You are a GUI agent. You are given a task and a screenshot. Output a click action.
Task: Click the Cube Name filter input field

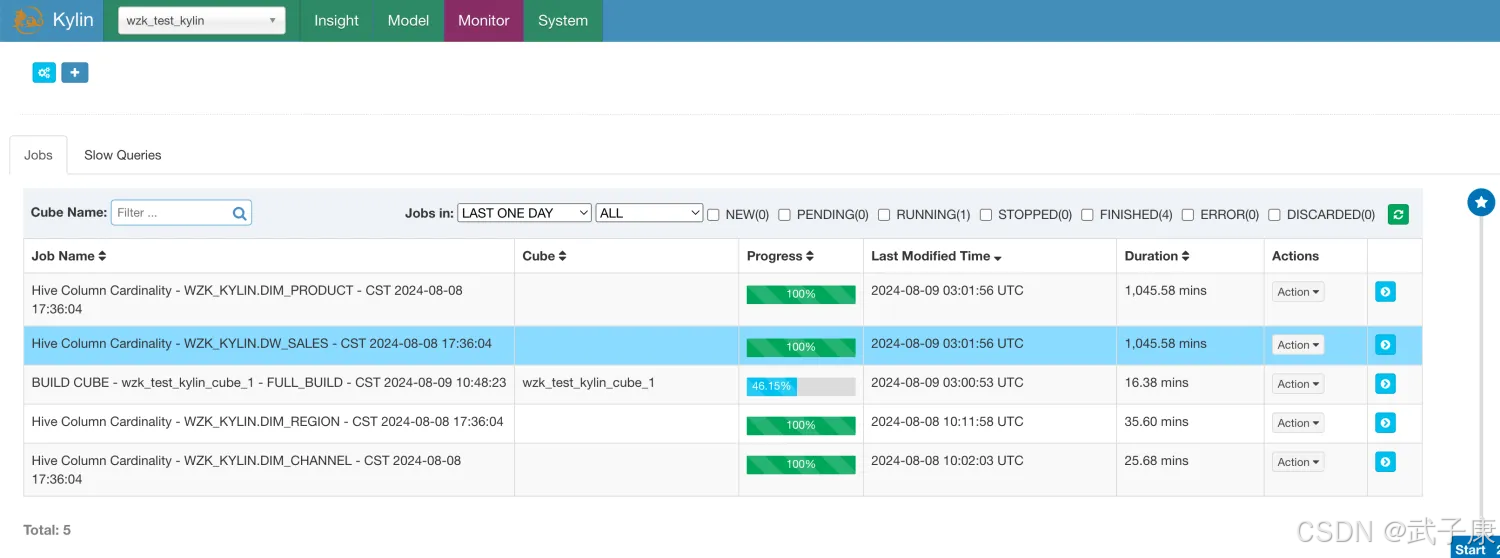(x=170, y=213)
